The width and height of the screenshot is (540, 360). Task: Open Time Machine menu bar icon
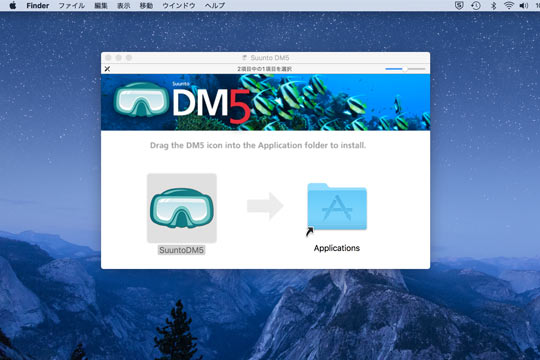[x=476, y=6]
